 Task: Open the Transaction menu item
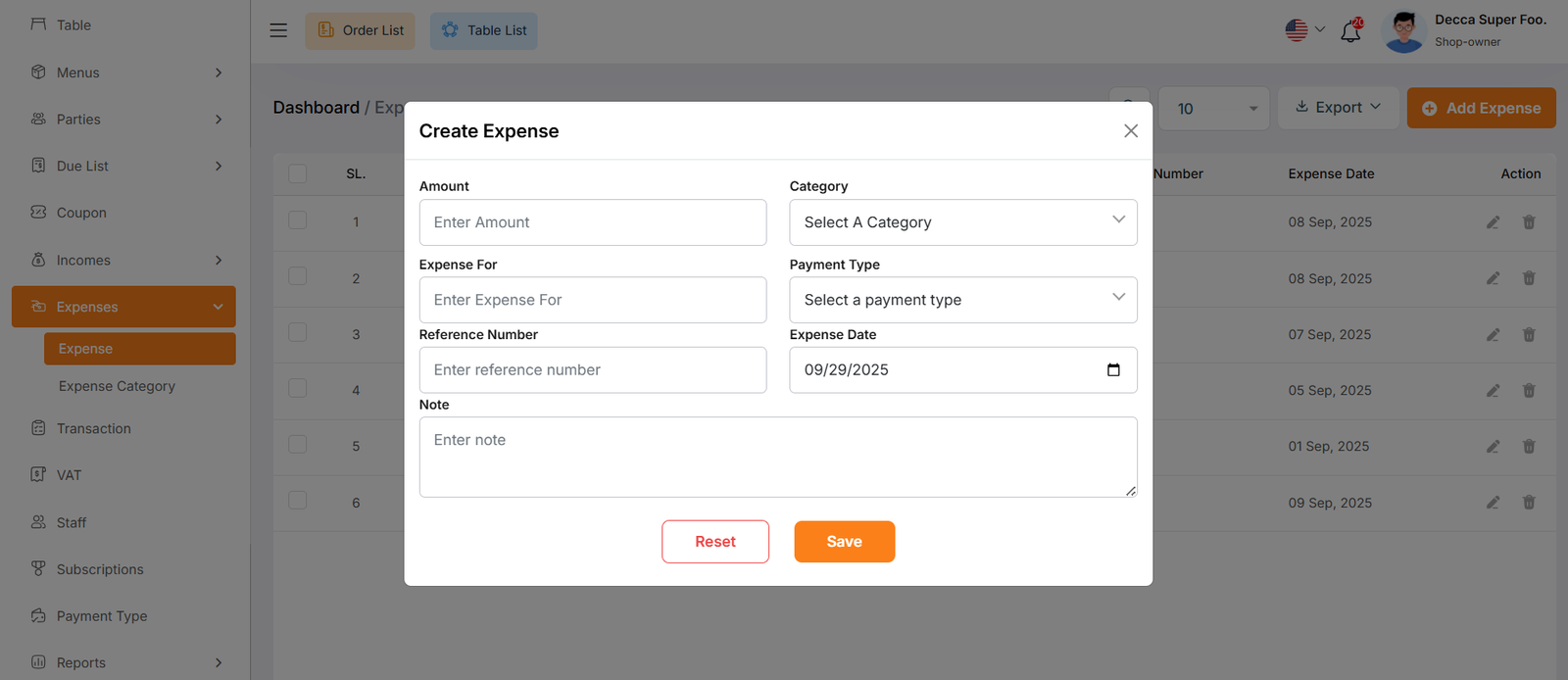94,428
